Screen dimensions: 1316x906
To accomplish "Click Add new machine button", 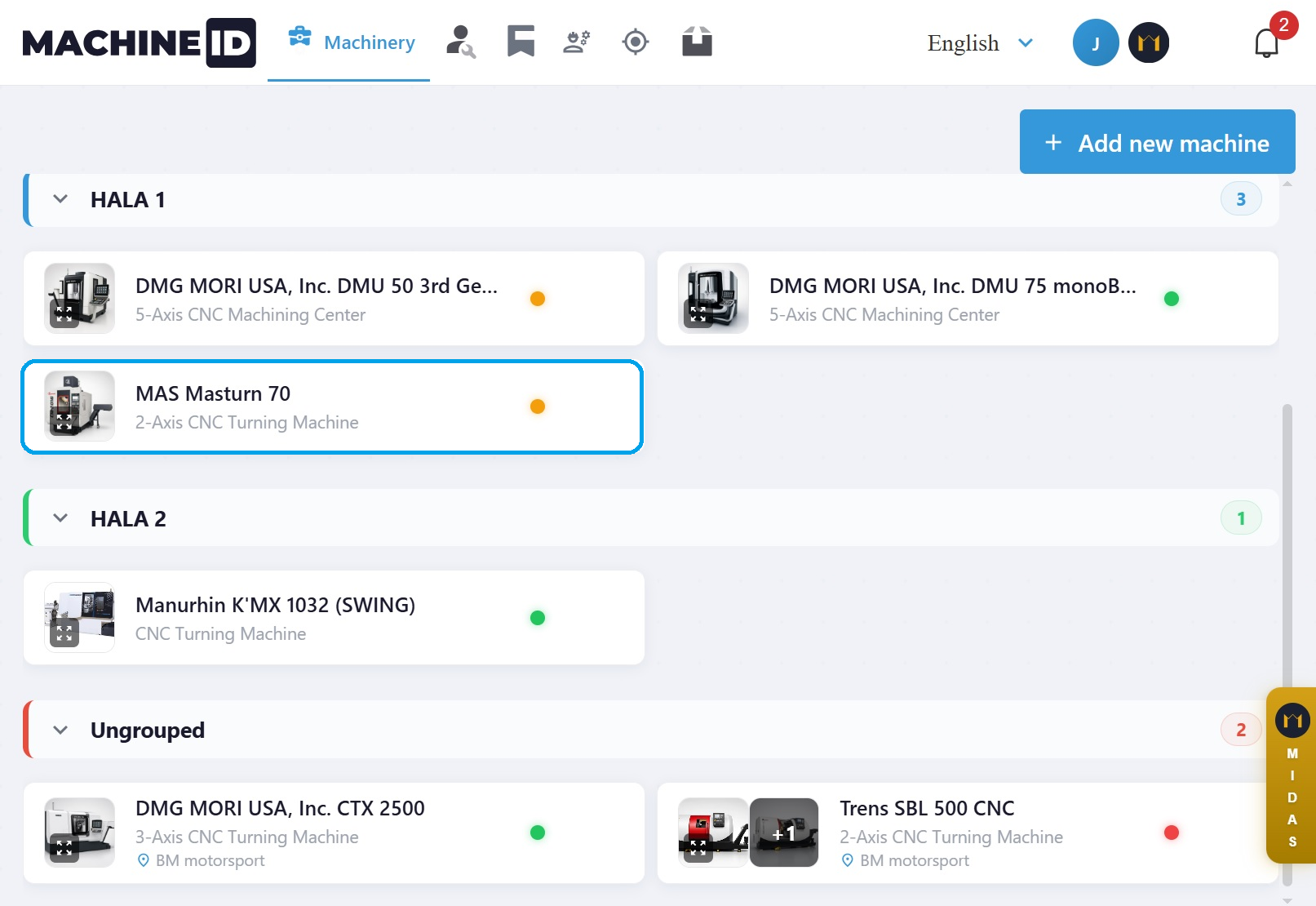I will (x=1157, y=142).
